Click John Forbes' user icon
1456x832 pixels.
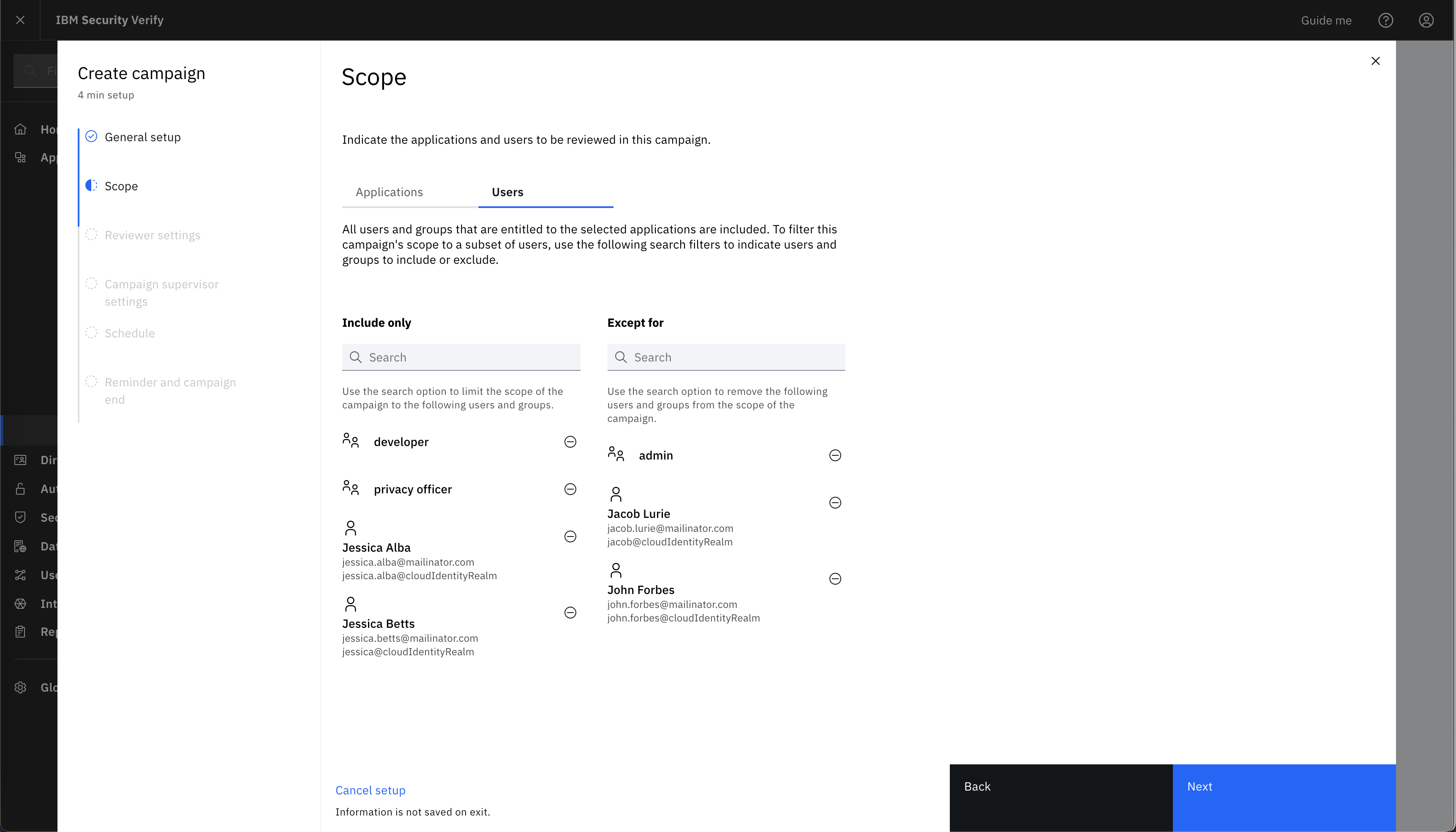616,570
